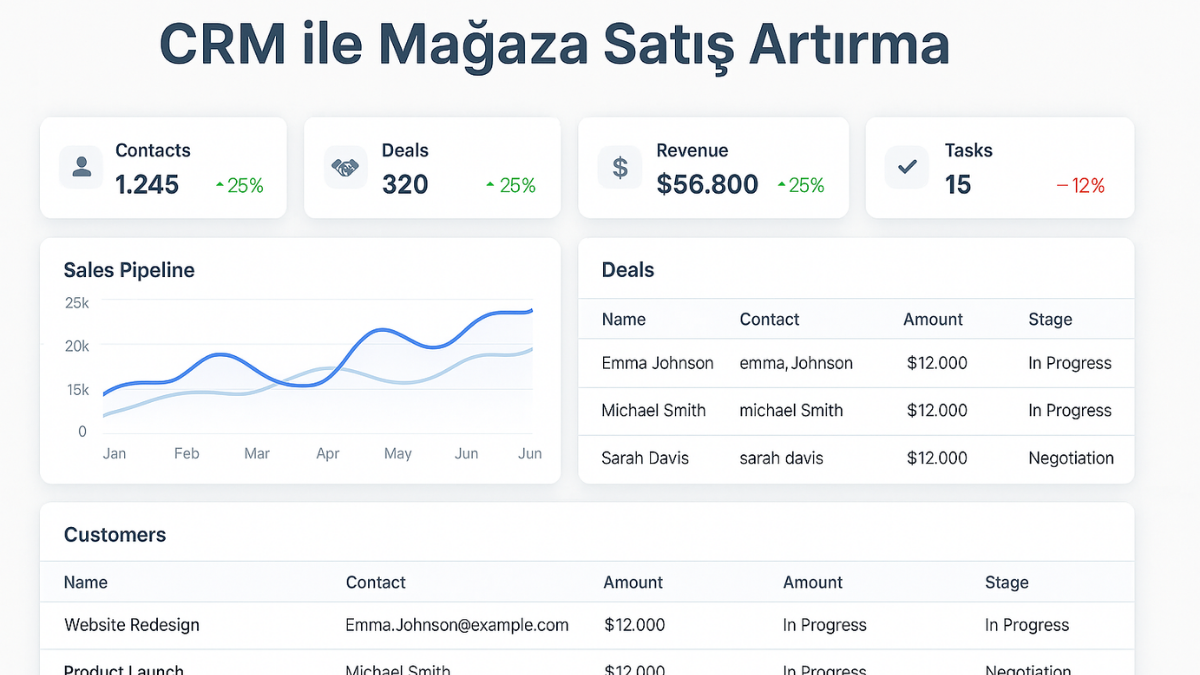Click the Revenue dollar sign icon
This screenshot has height=675, width=1200.
pyautogui.click(x=619, y=167)
